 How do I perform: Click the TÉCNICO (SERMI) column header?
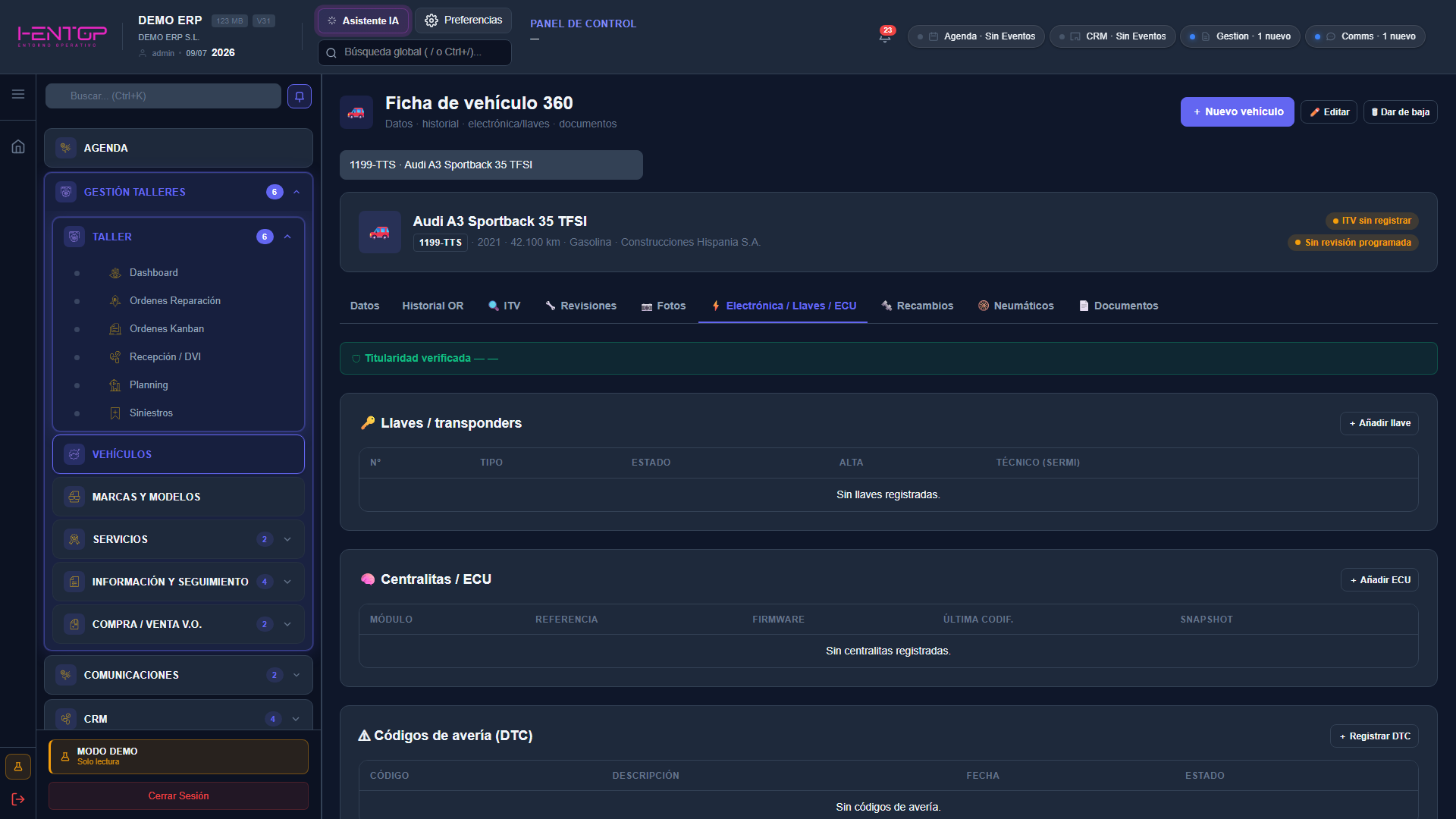[1037, 463]
